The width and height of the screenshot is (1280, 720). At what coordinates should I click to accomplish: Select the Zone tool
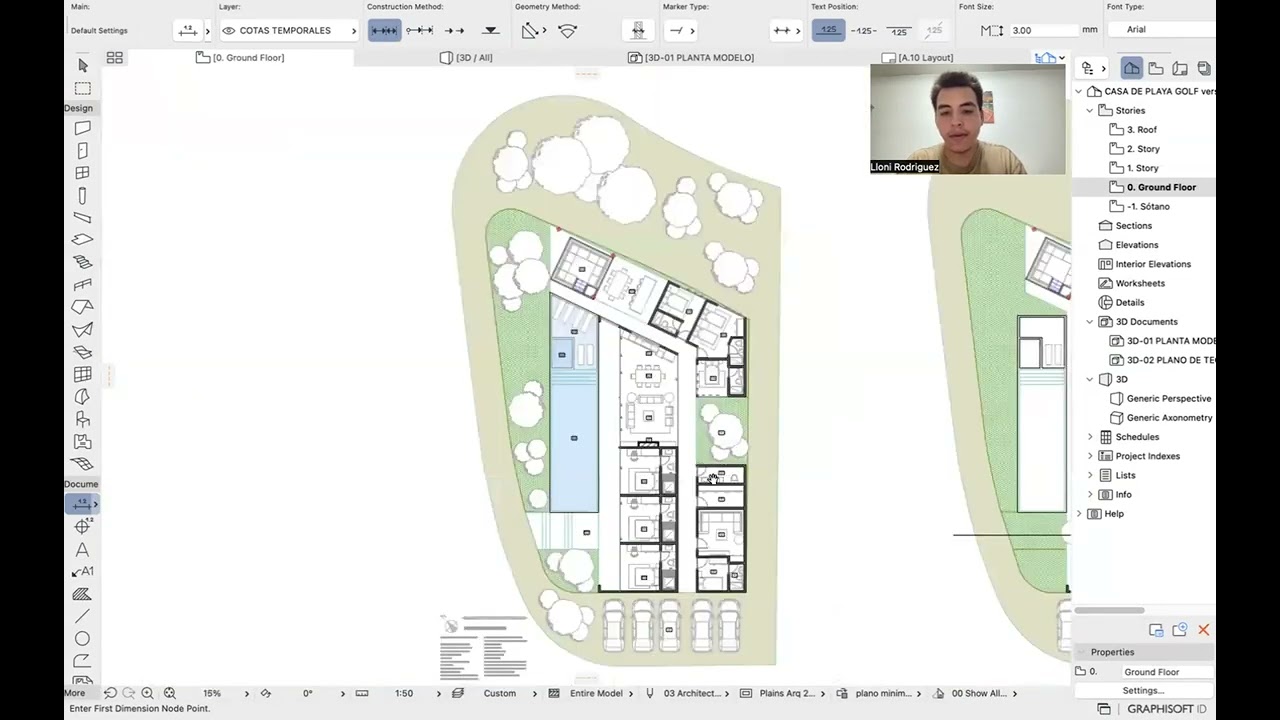[x=83, y=441]
